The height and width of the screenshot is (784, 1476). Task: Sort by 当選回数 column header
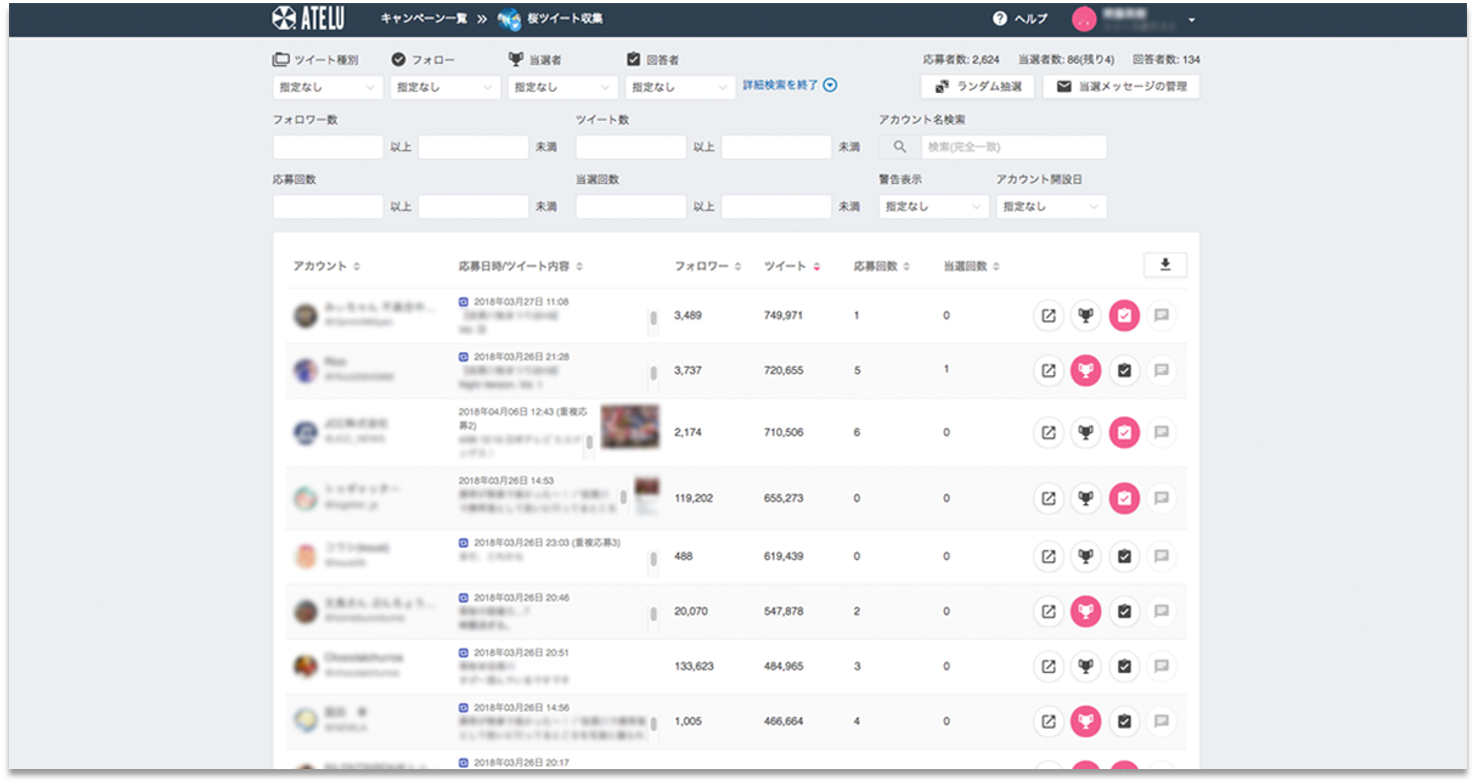972,266
